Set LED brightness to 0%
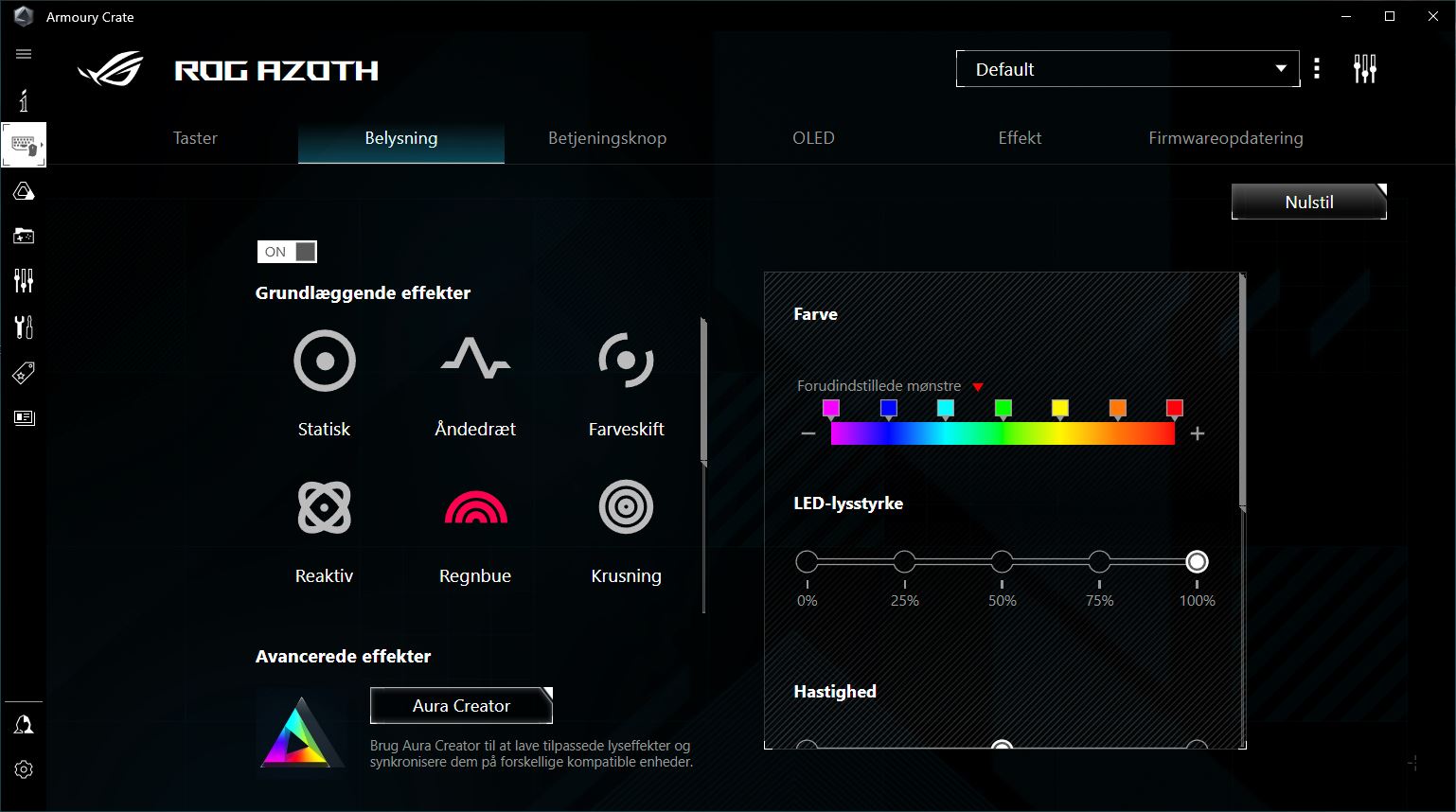 (807, 562)
